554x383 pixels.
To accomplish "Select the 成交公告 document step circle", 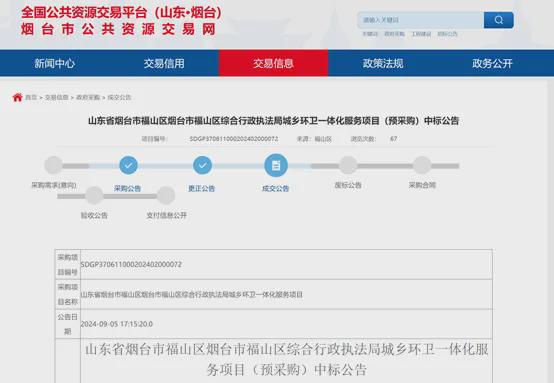I will coord(276,165).
